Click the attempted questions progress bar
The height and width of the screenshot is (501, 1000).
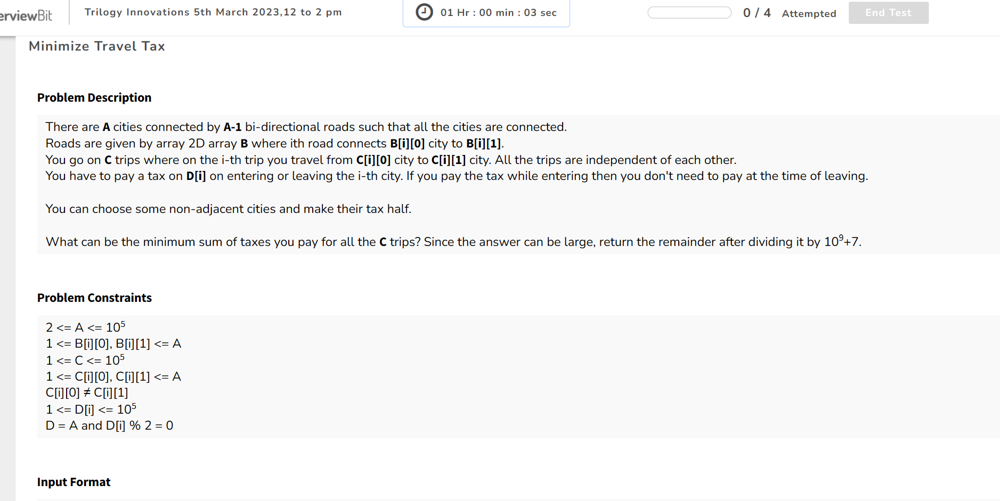(689, 13)
